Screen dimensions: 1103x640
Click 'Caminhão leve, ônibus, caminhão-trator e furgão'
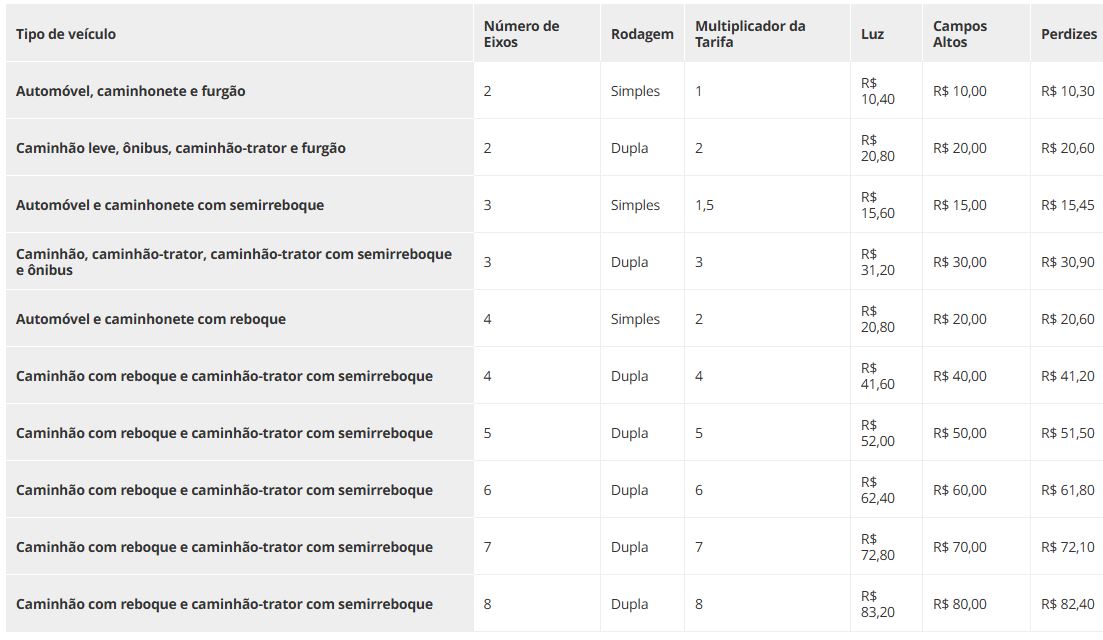[181, 148]
